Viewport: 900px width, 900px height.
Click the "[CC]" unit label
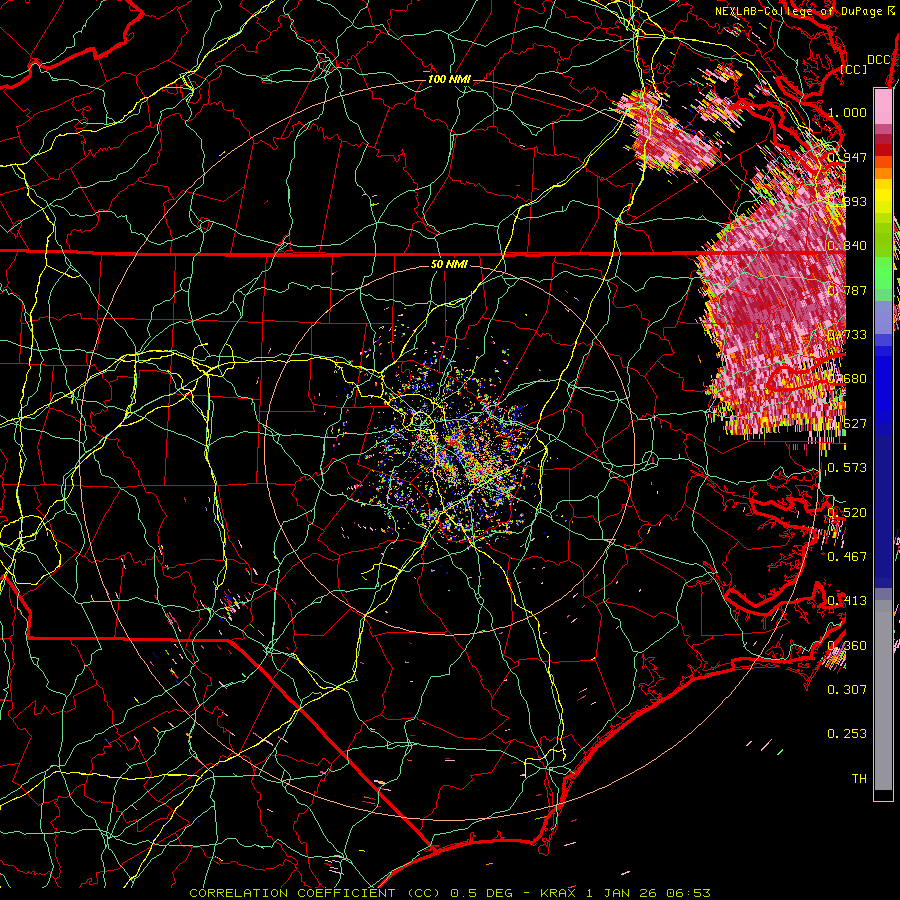click(x=854, y=69)
